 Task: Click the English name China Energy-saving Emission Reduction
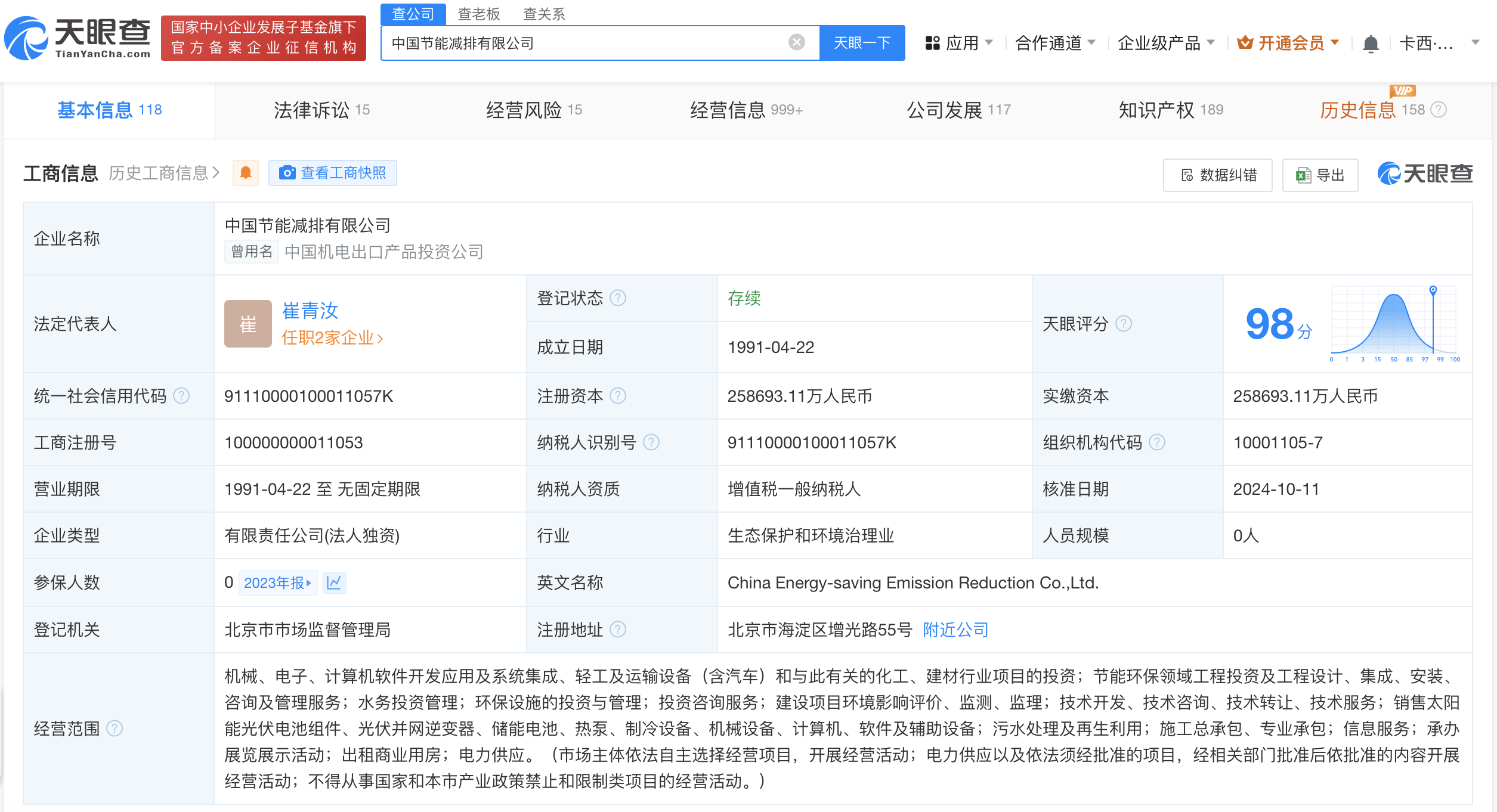tap(913, 582)
